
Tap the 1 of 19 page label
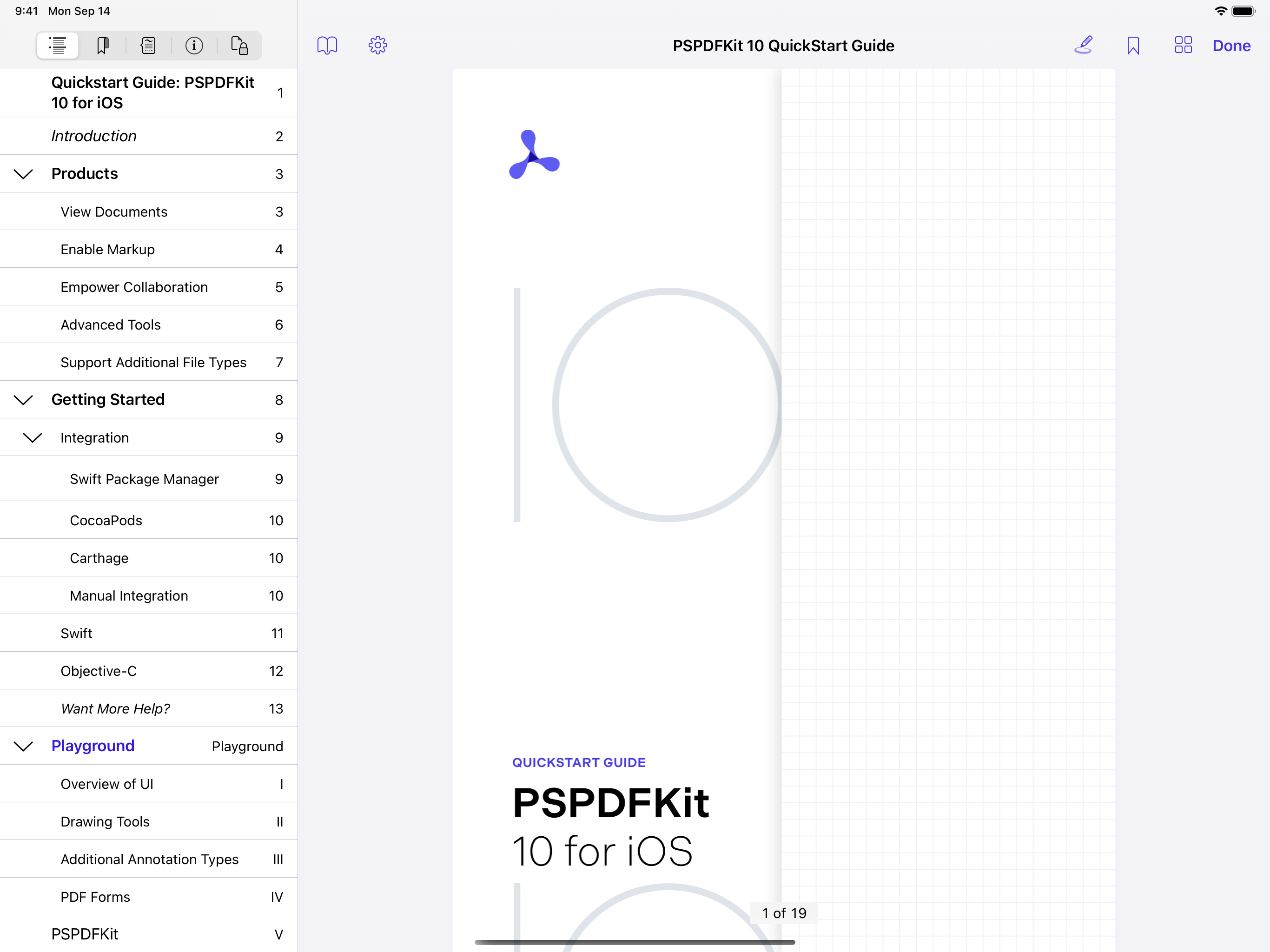pos(784,913)
